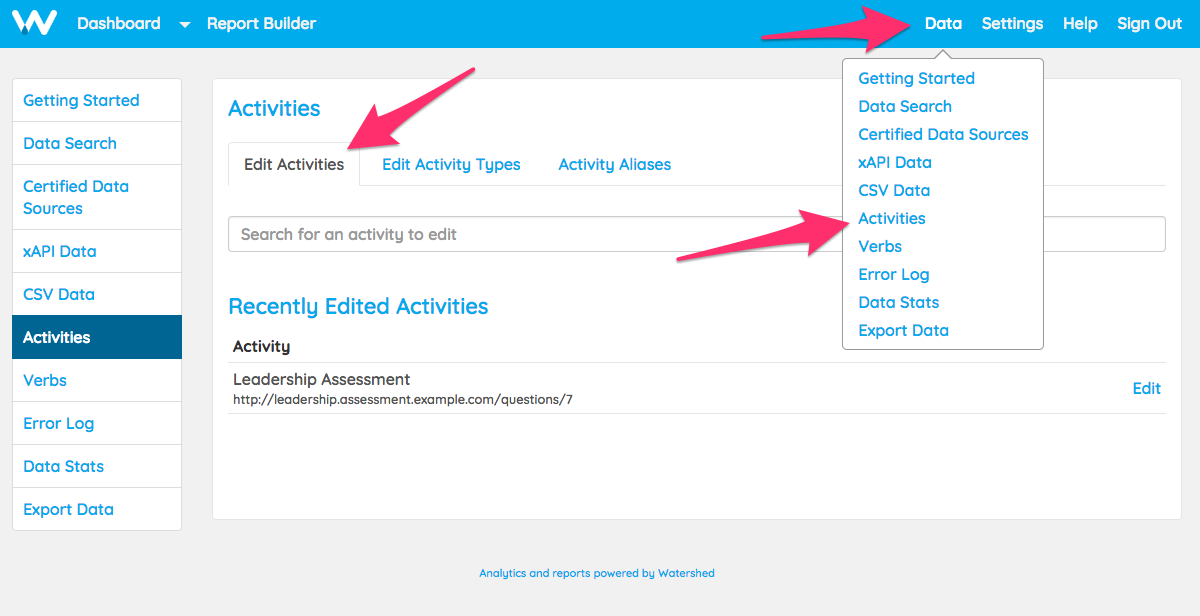Open the Help link in header
The image size is (1200, 616).
pos(1080,23)
